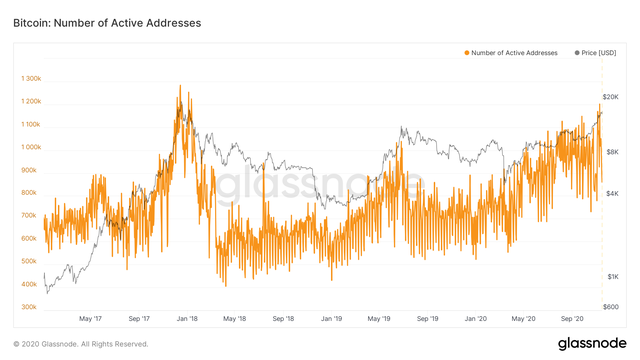Click the Sep '18 x-axis label
The width and height of the screenshot is (640, 360).
pyautogui.click(x=283, y=318)
